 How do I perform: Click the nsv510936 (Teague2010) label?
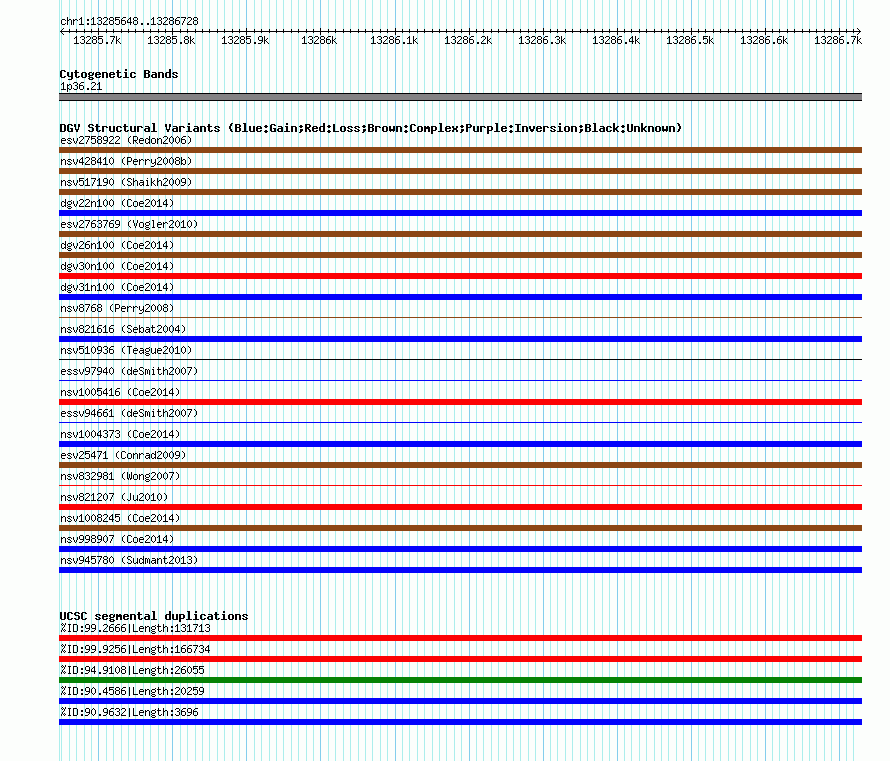[126, 350]
